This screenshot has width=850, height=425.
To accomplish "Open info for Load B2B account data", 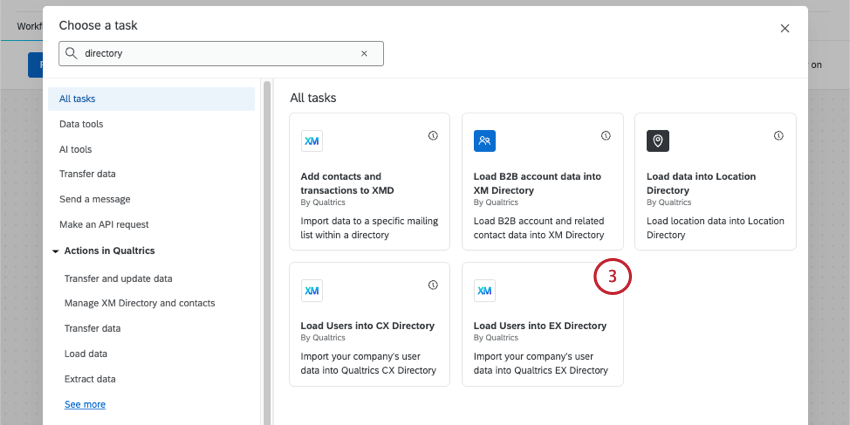I will pyautogui.click(x=606, y=136).
